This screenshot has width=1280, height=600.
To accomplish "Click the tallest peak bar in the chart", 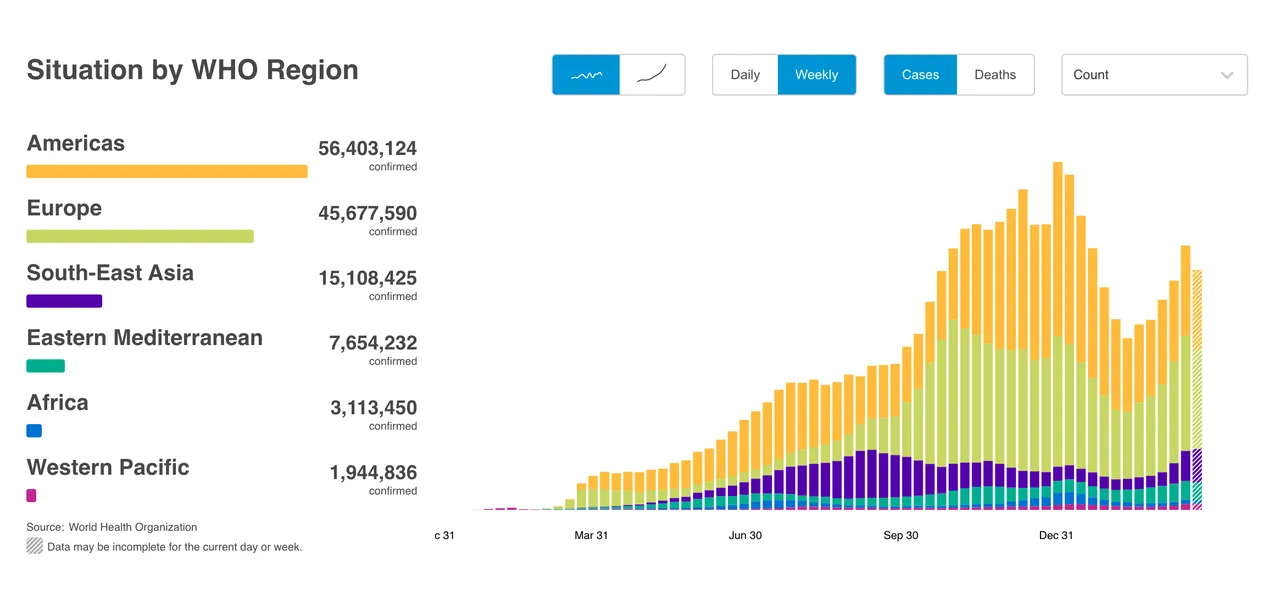I will 1057,336.
